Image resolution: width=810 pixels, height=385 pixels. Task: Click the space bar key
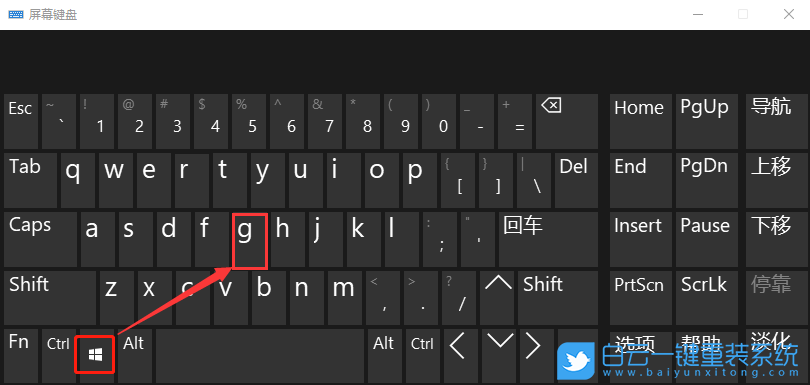tap(260, 356)
